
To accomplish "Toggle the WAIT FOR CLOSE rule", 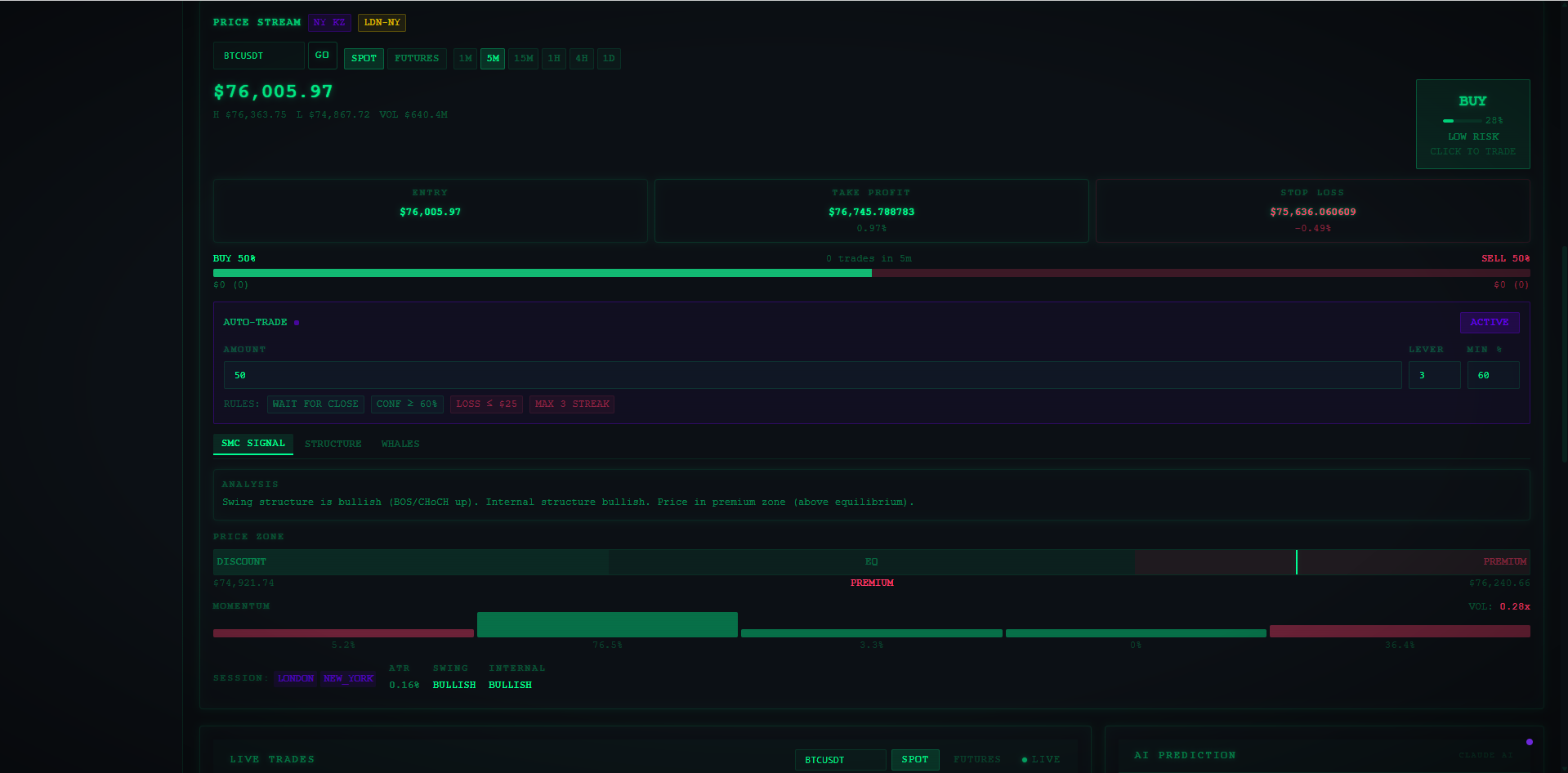I will [x=315, y=404].
